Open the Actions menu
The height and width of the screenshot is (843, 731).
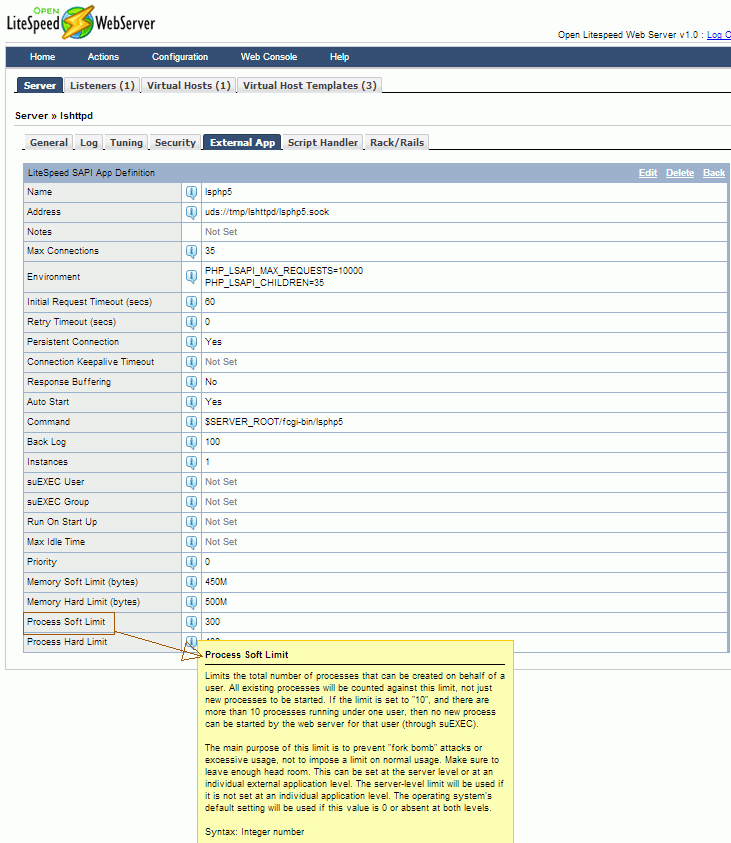click(x=103, y=57)
